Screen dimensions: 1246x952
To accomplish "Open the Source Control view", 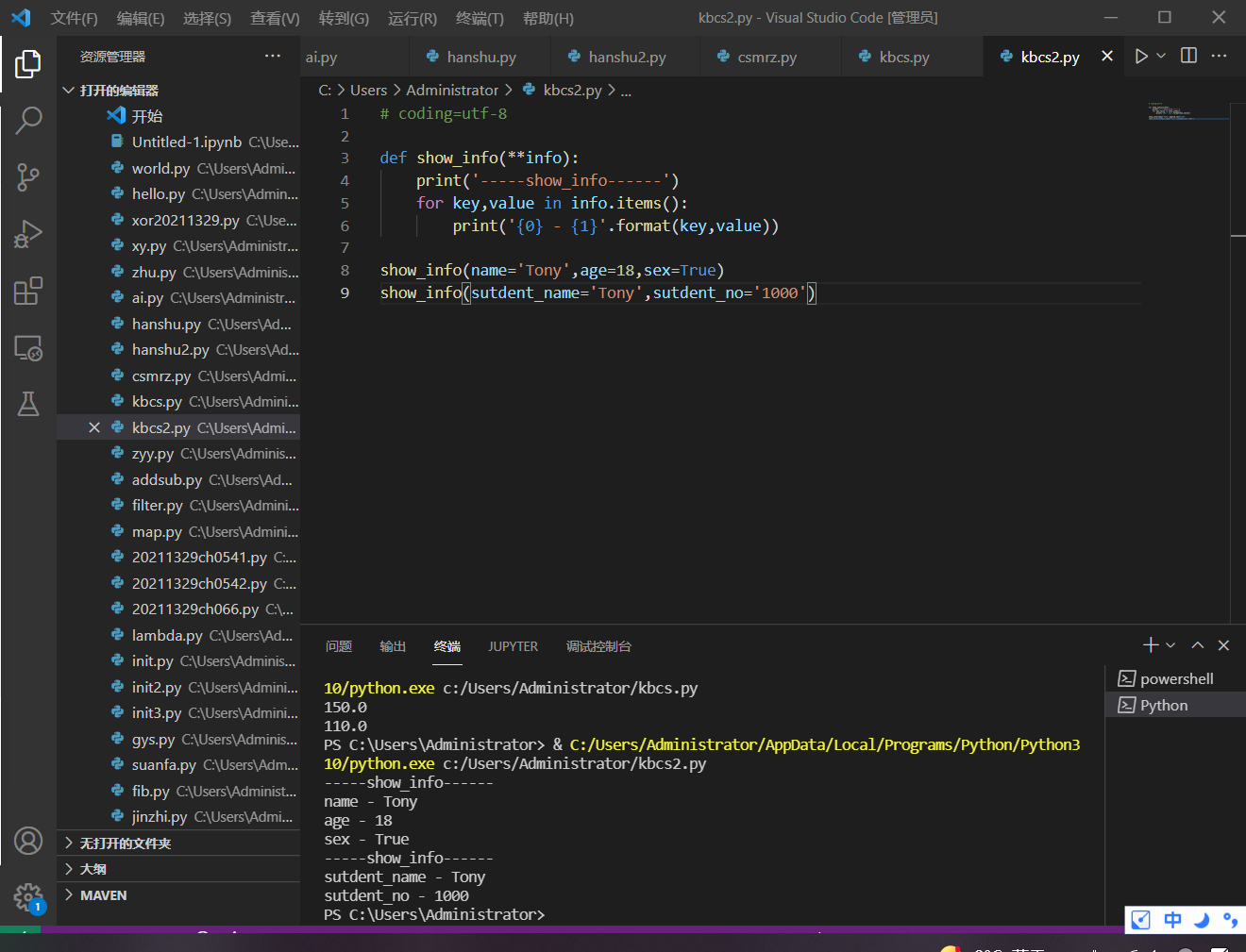I will [x=28, y=177].
